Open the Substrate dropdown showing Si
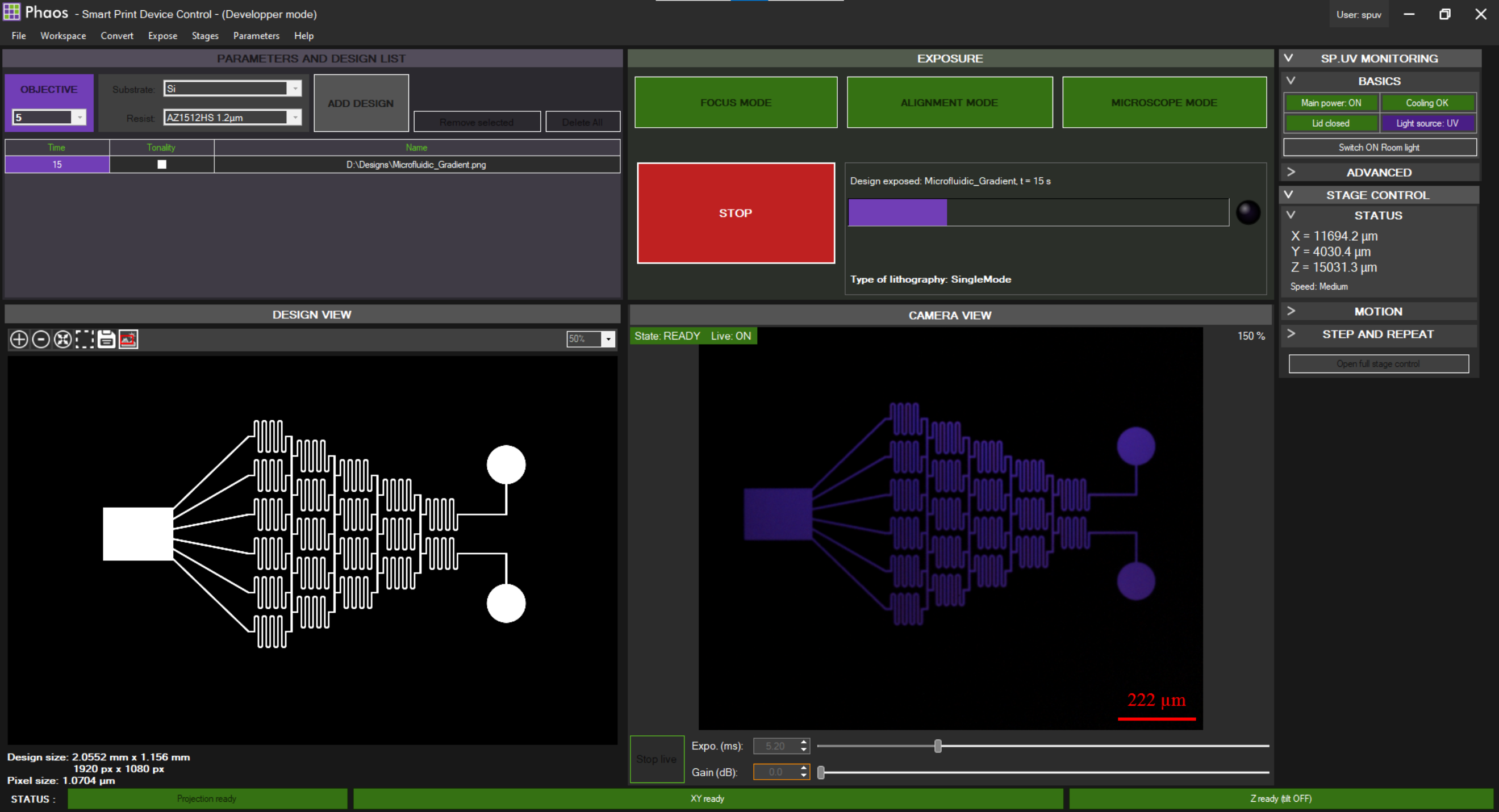1499x812 pixels. click(295, 89)
